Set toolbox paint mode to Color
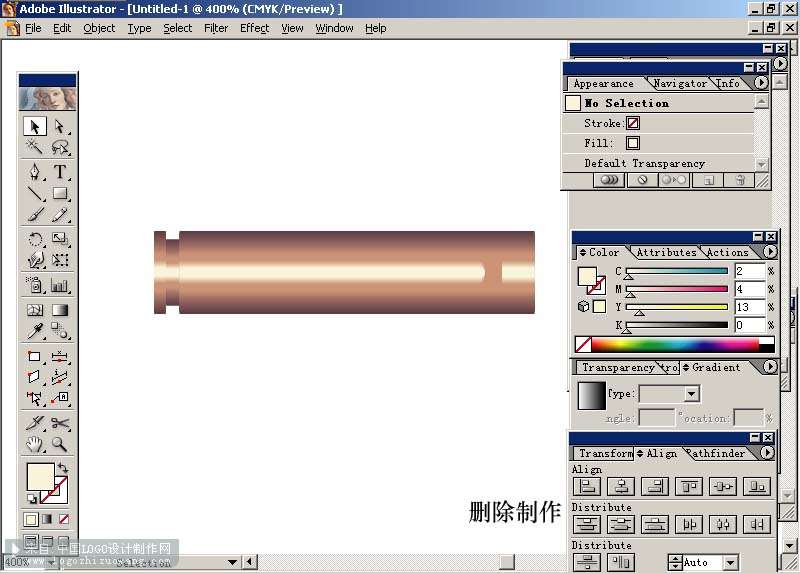800x573 pixels. point(31,519)
